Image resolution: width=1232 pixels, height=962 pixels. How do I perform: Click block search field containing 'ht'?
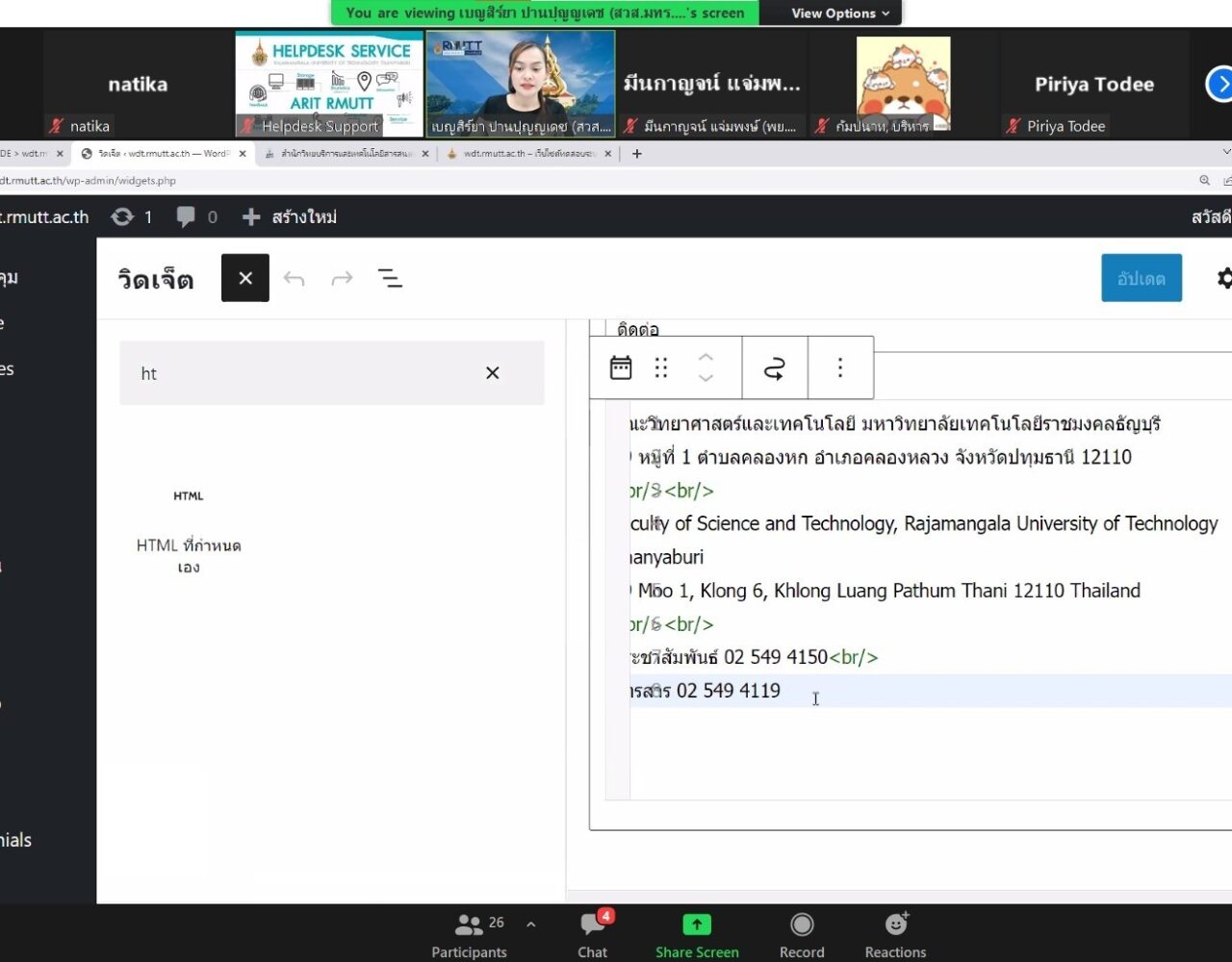point(332,373)
